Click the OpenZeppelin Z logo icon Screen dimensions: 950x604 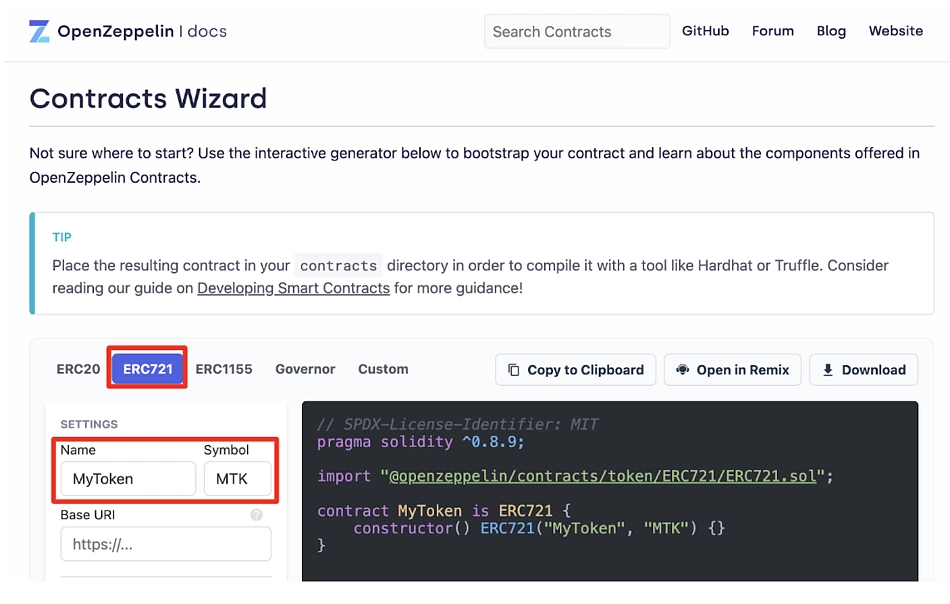[39, 31]
